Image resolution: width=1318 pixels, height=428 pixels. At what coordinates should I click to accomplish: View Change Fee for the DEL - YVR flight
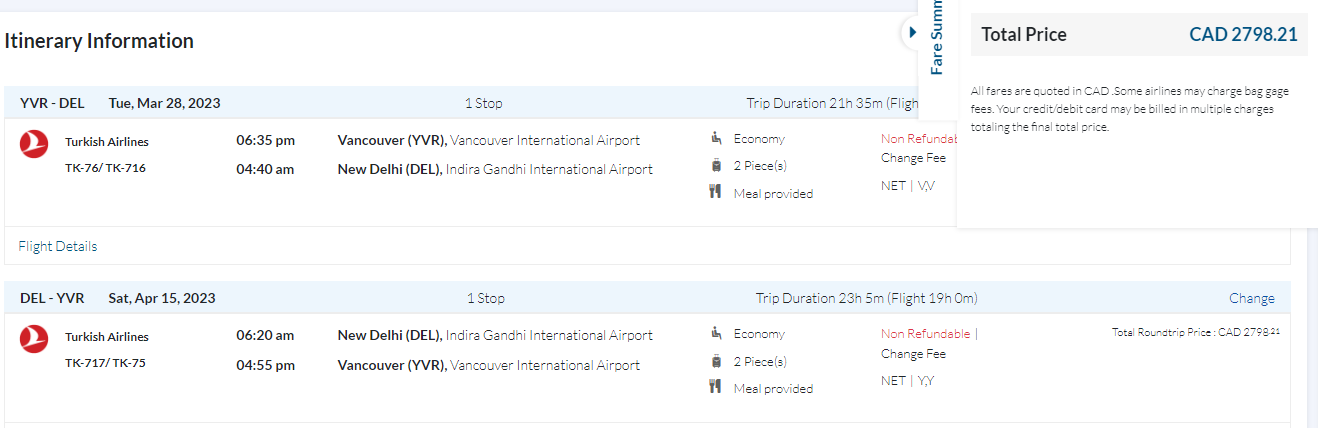[x=913, y=353]
